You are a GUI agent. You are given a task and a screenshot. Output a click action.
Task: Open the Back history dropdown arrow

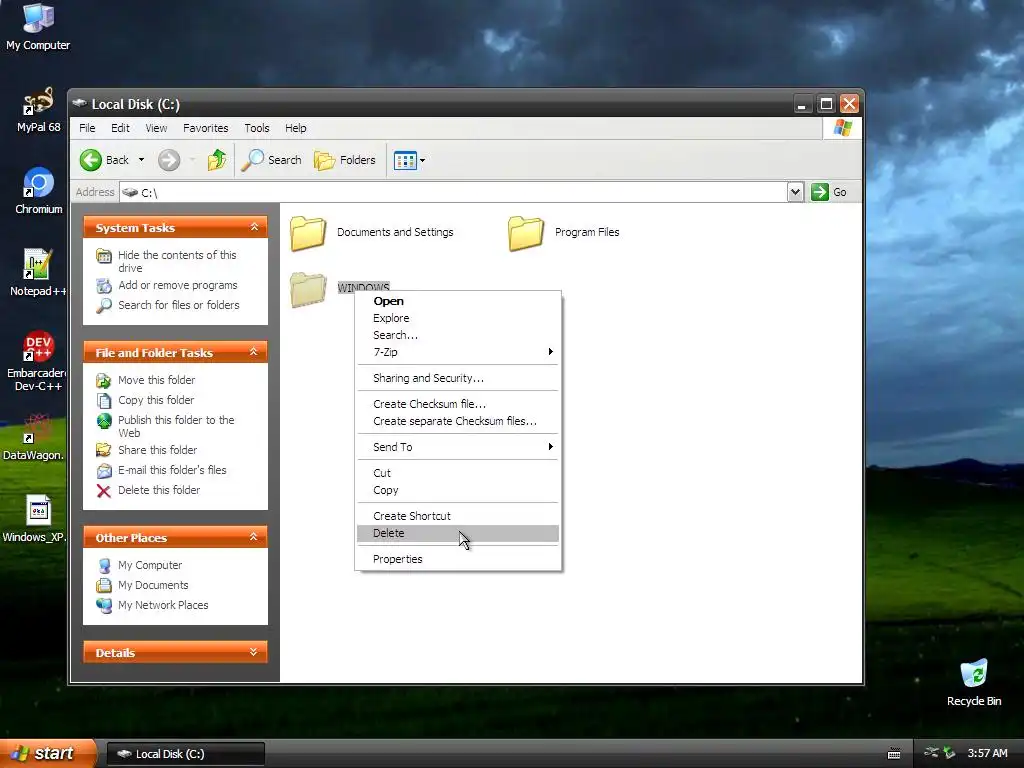pos(141,160)
